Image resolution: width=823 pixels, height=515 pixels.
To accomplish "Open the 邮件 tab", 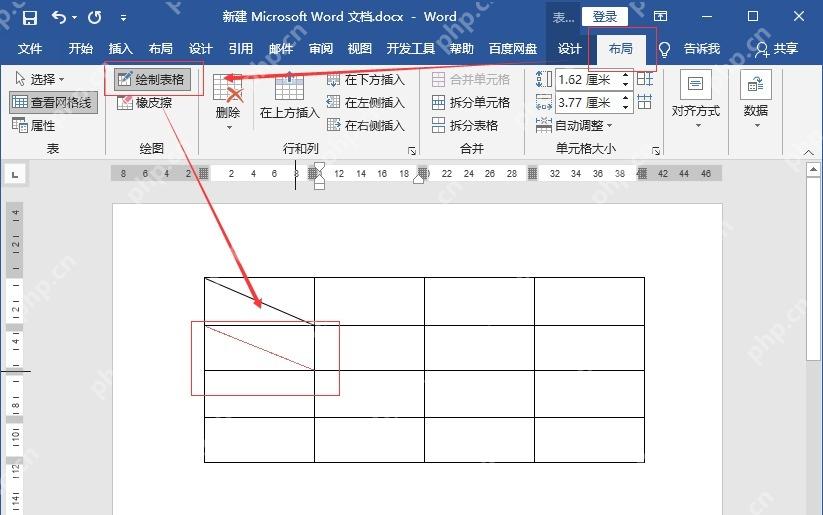I will coord(281,49).
